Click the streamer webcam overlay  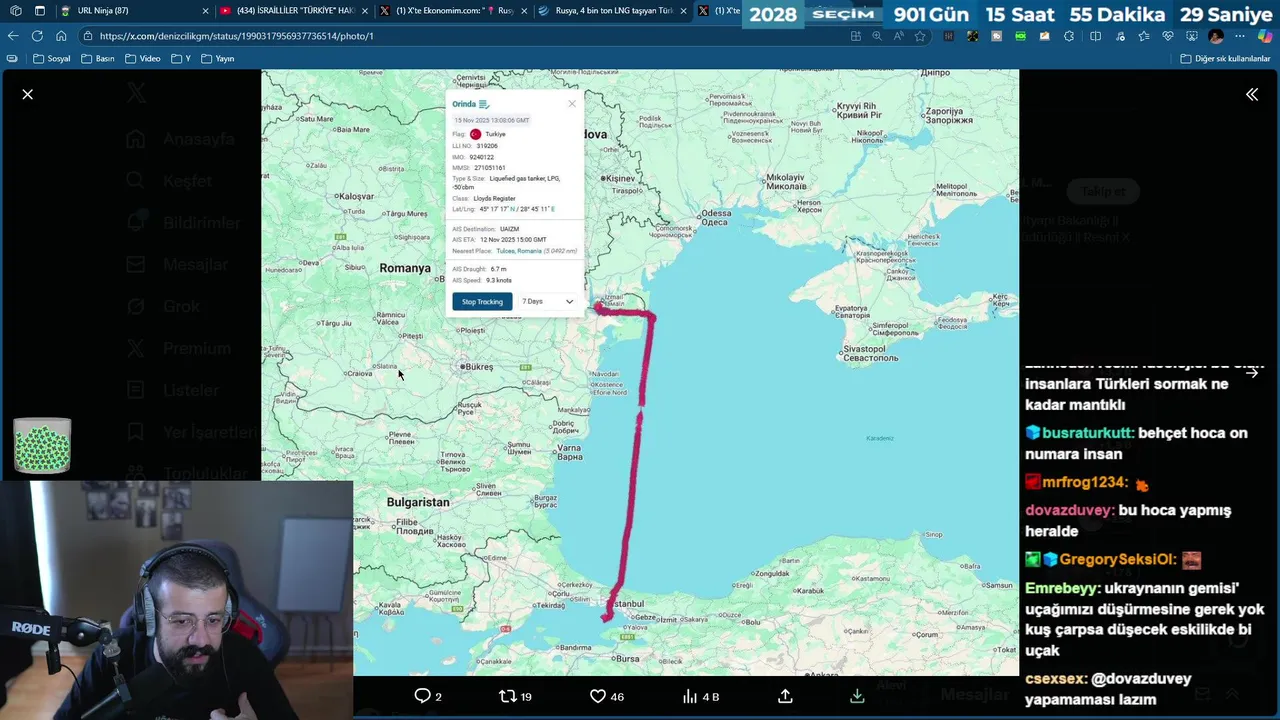(x=176, y=600)
